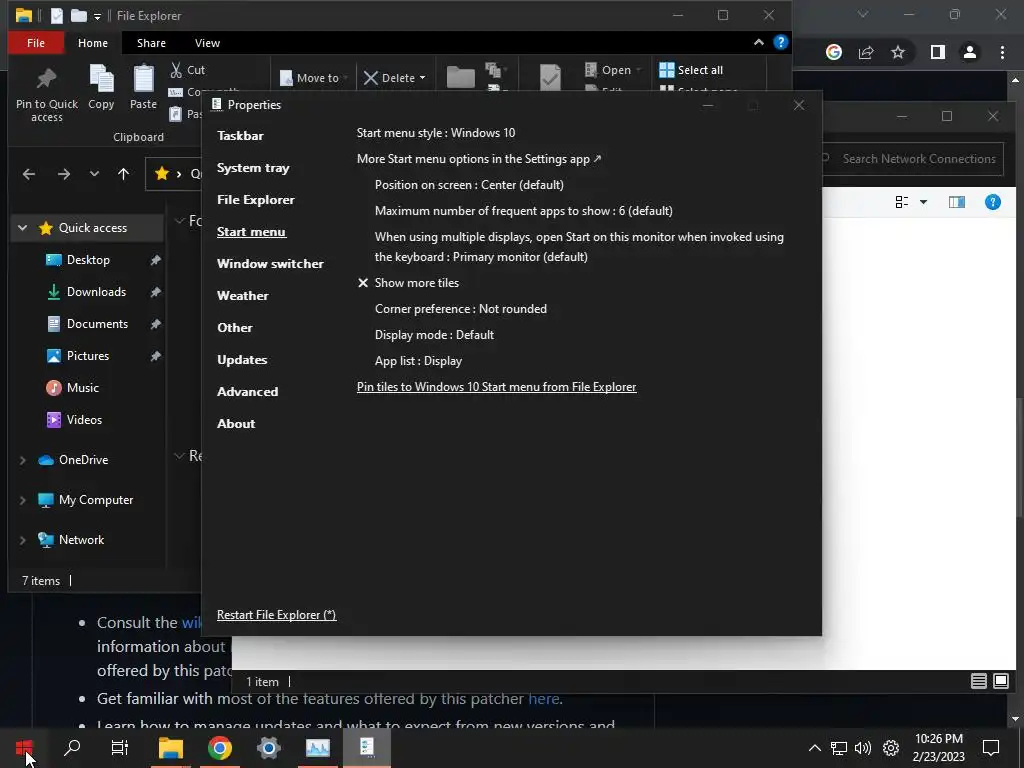The width and height of the screenshot is (1024, 768).
Task: Open Google Chrome from taskbar
Action: coord(219,748)
